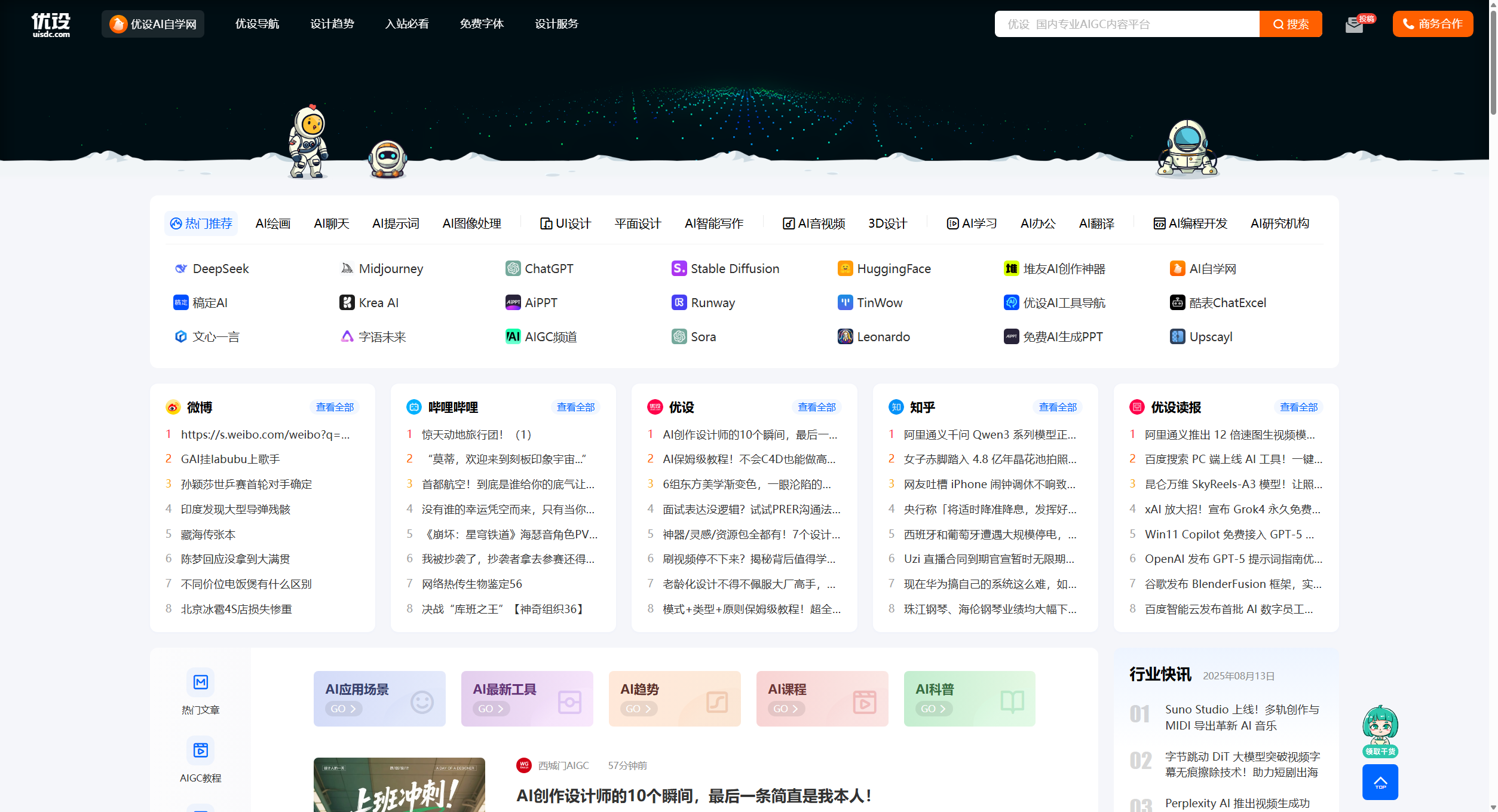The height and width of the screenshot is (812, 1498).
Task: Select the 热门推荐 tab
Action: (x=201, y=224)
